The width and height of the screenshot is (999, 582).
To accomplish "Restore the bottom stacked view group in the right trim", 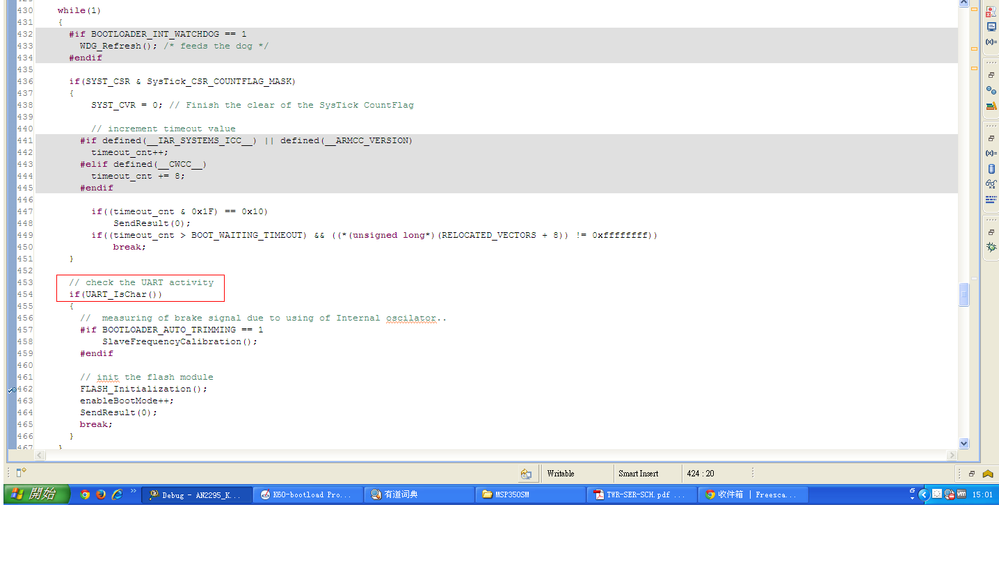I will click(991, 232).
